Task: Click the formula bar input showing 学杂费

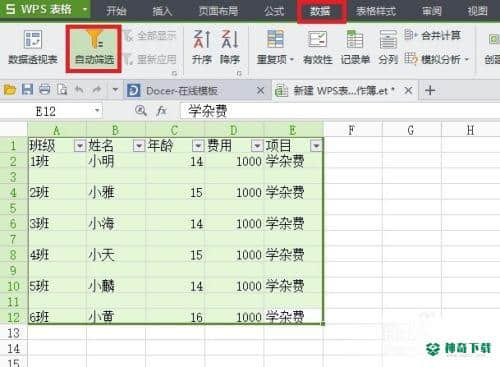Action: click(x=339, y=111)
